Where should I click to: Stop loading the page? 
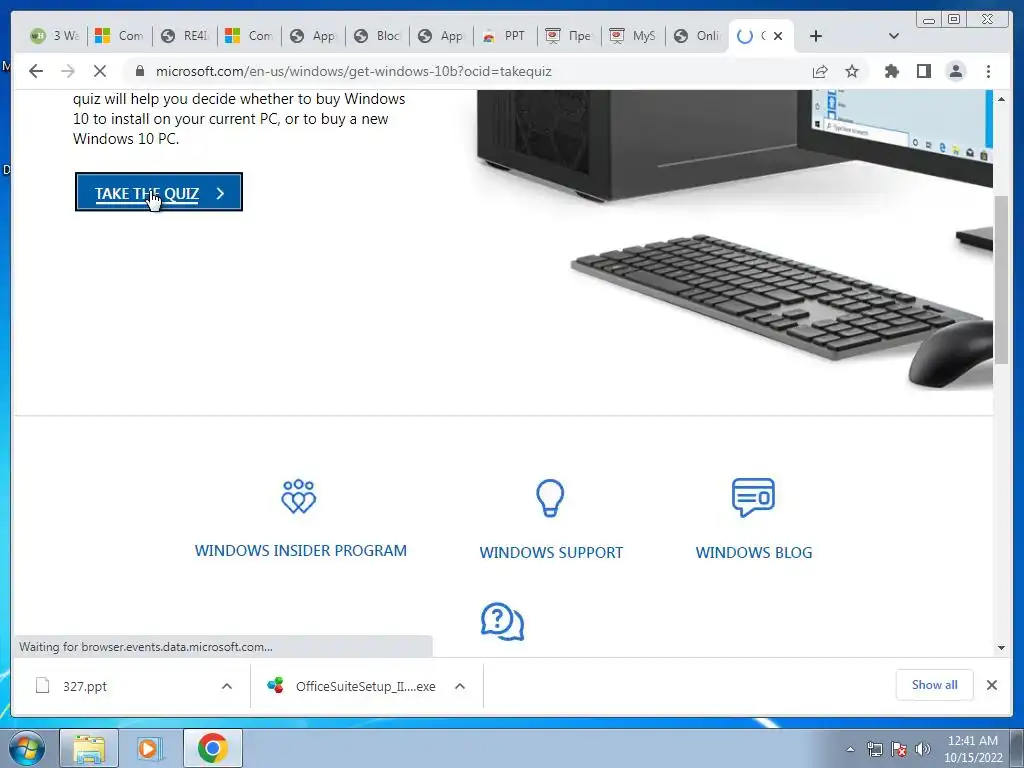click(100, 71)
